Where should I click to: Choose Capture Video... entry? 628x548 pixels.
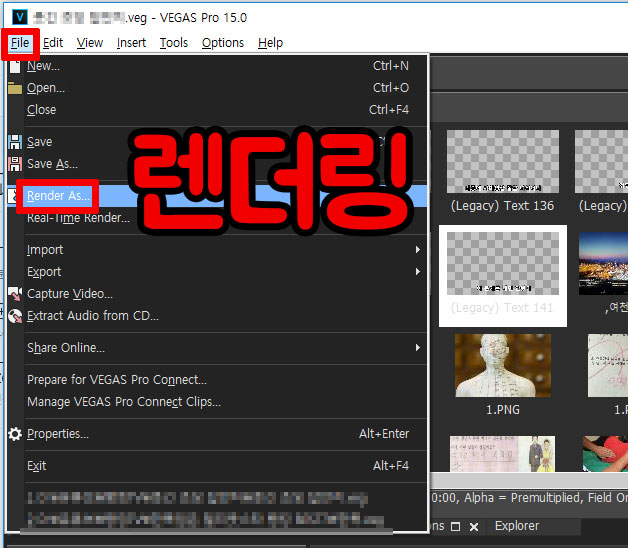tap(217, 294)
